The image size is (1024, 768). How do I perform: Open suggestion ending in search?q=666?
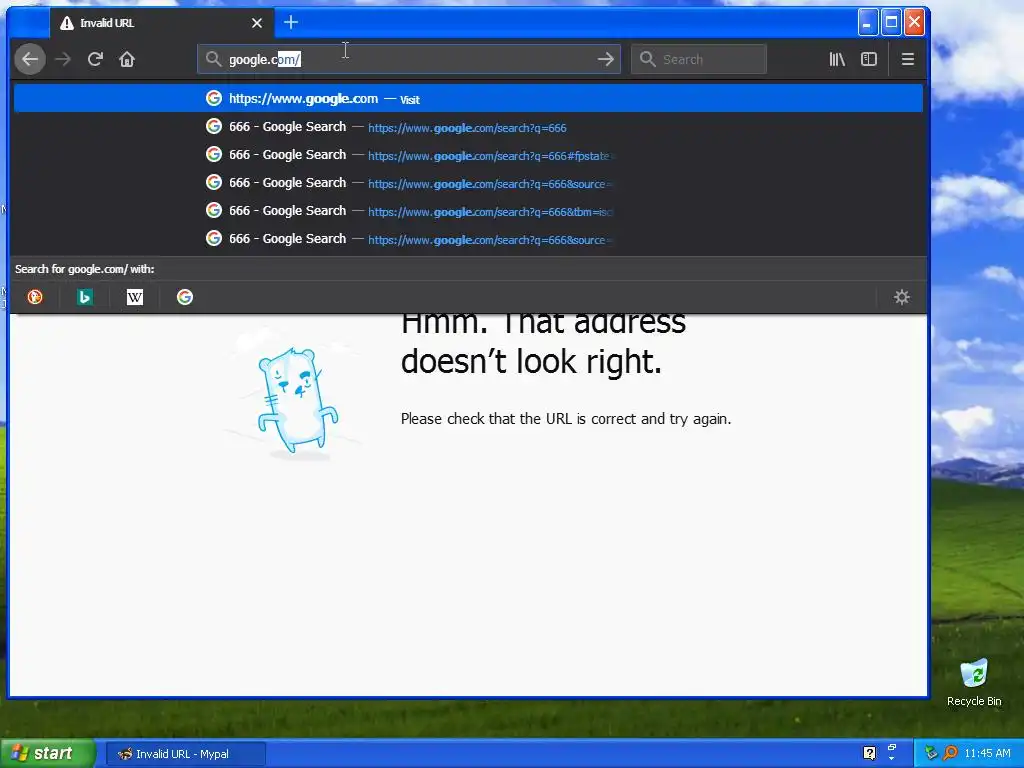pos(468,127)
